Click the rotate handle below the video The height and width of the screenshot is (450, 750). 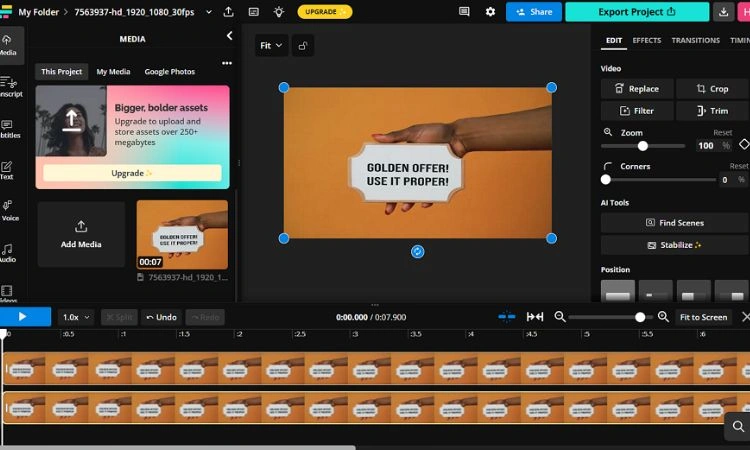click(x=418, y=252)
